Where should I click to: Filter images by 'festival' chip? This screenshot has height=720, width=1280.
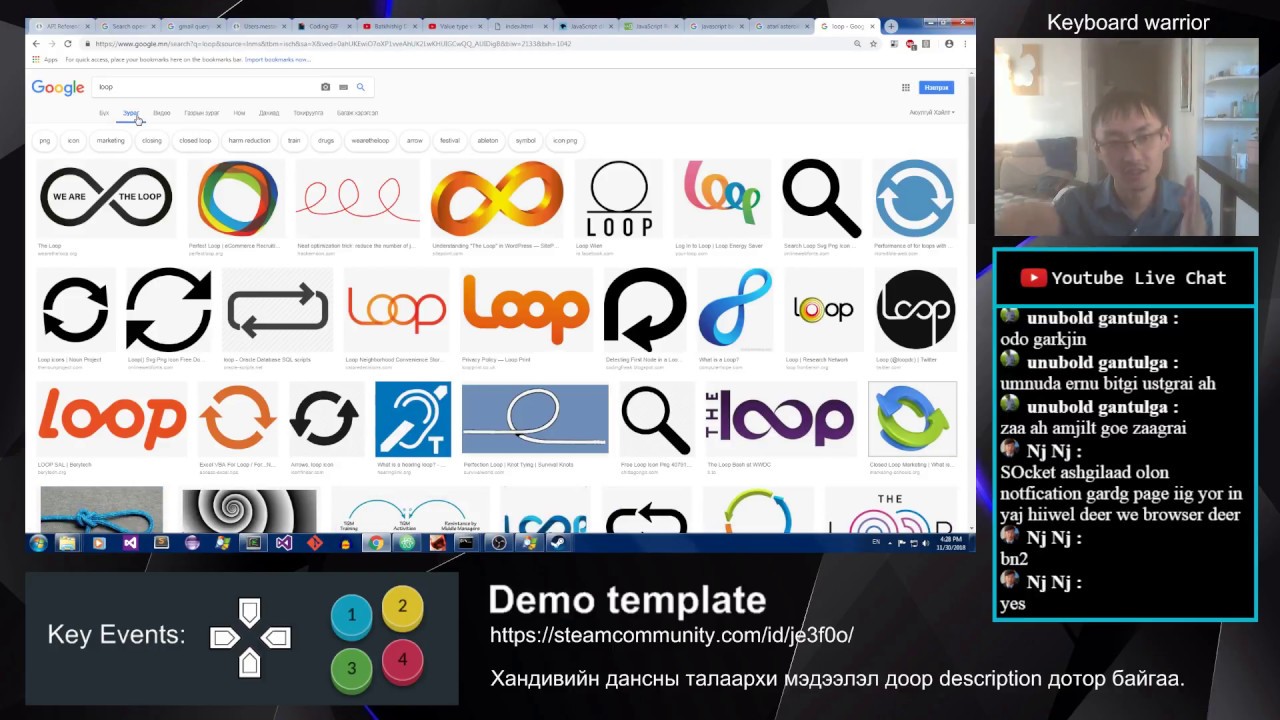(450, 141)
